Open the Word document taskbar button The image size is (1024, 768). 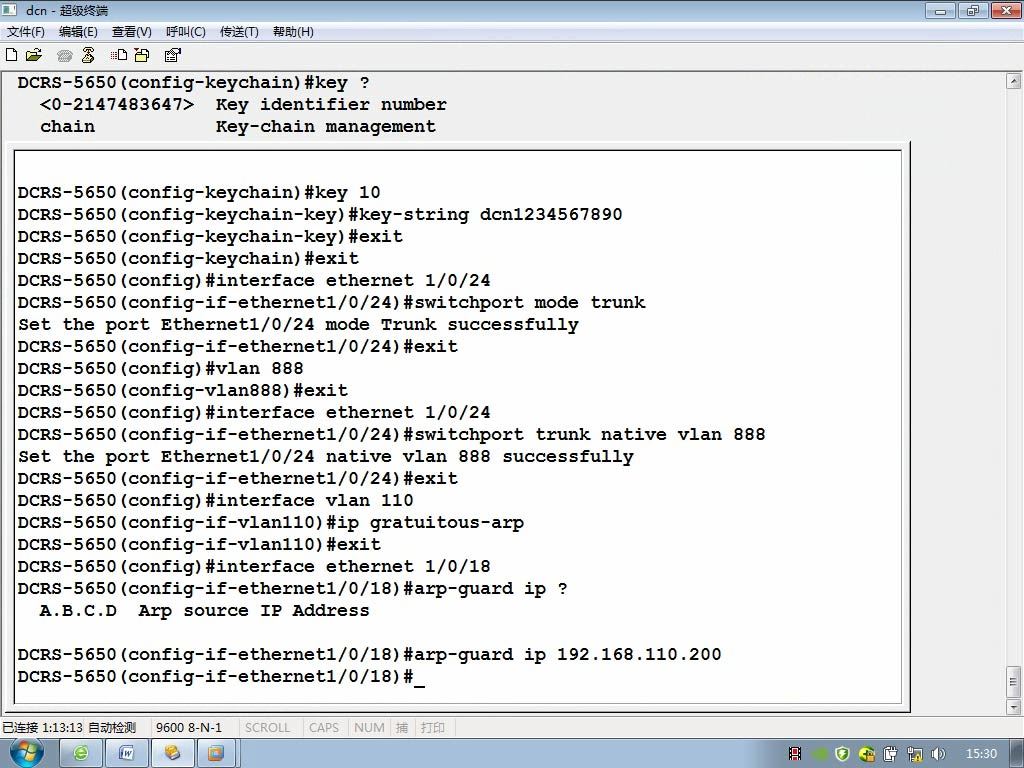click(127, 754)
